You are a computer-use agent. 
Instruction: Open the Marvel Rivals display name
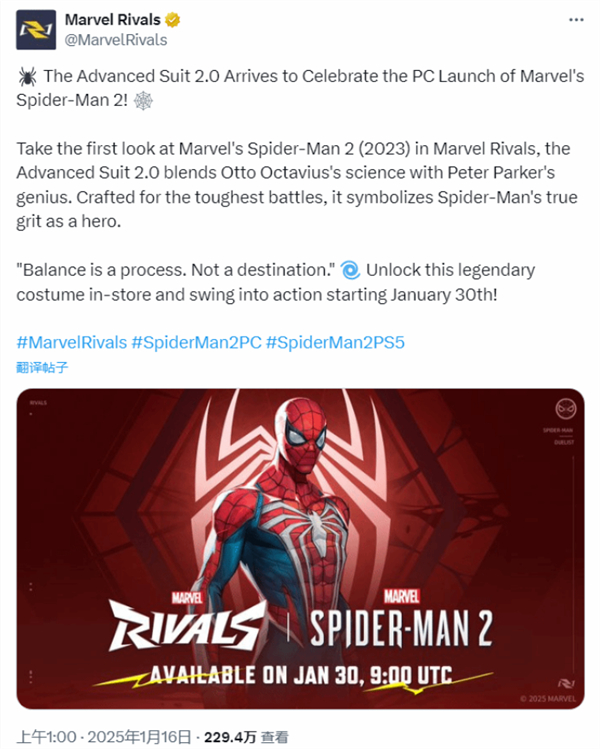click(113, 20)
